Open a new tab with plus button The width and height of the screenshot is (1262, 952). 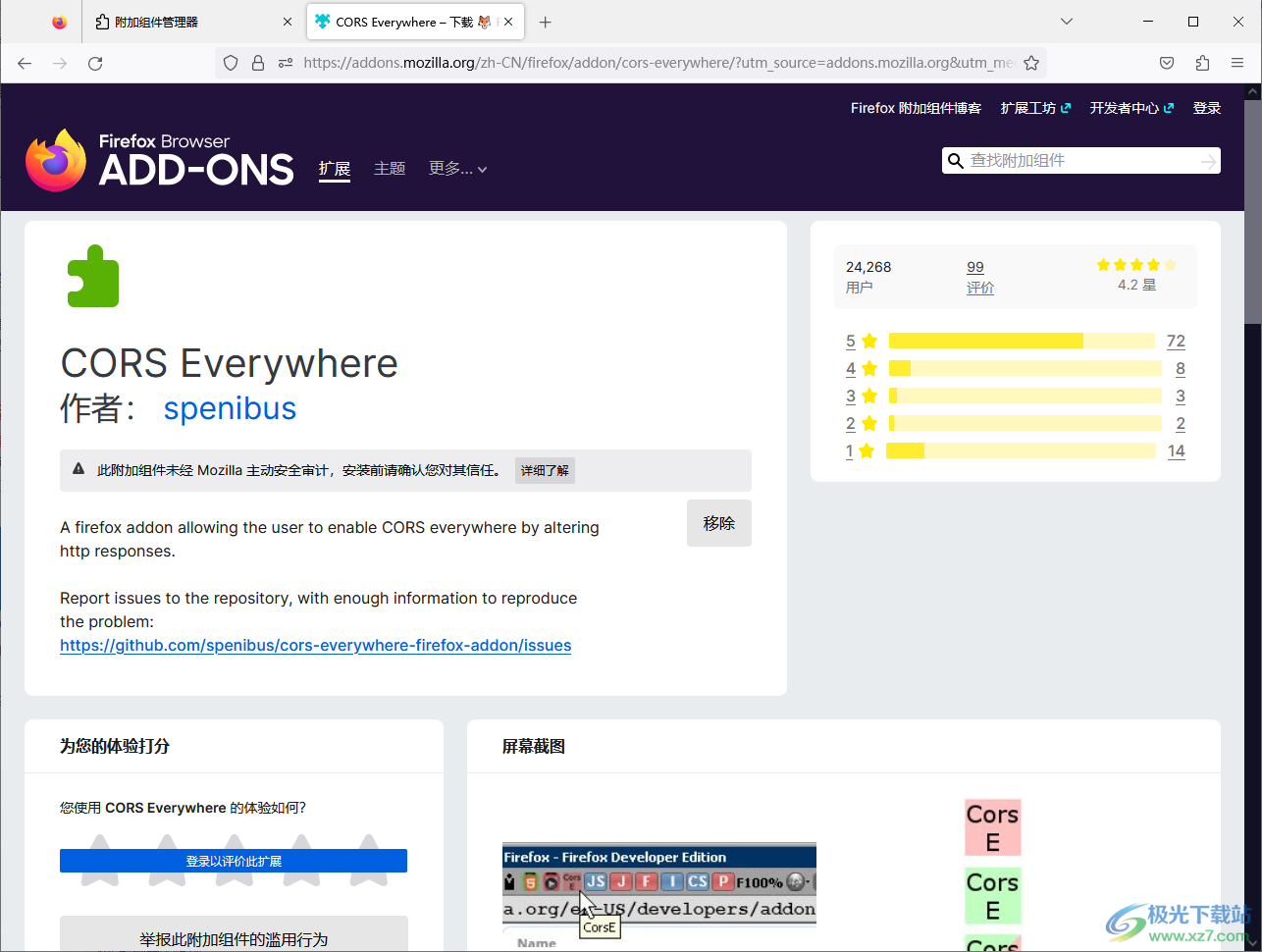(x=546, y=22)
